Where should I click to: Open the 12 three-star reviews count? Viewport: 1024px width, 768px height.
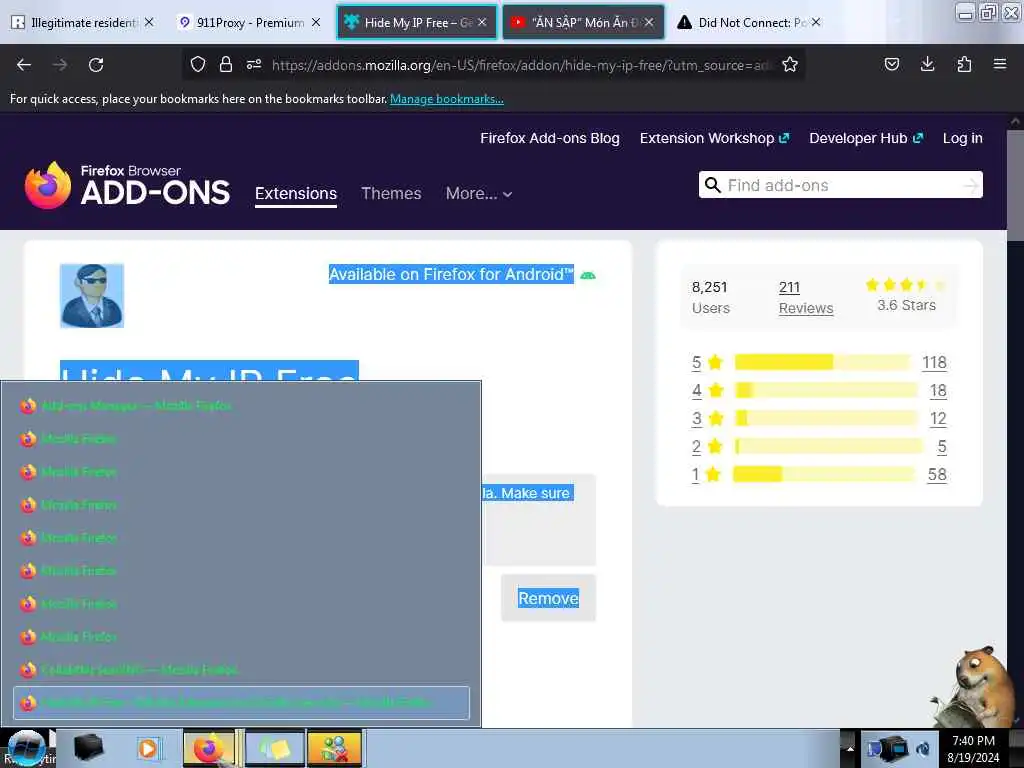point(938,419)
